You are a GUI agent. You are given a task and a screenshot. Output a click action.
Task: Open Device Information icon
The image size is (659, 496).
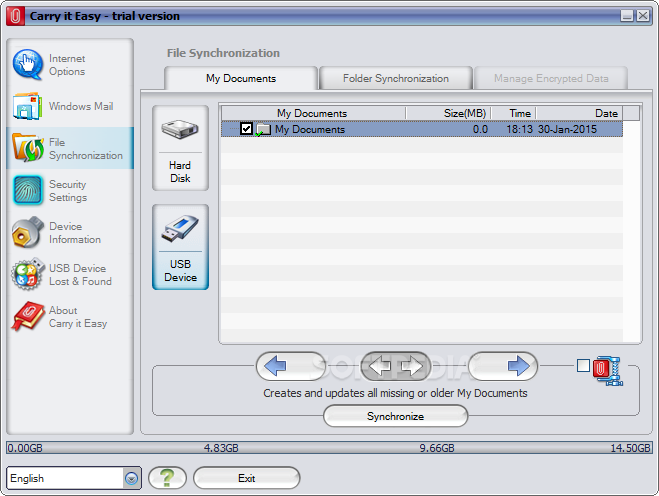[x=28, y=232]
